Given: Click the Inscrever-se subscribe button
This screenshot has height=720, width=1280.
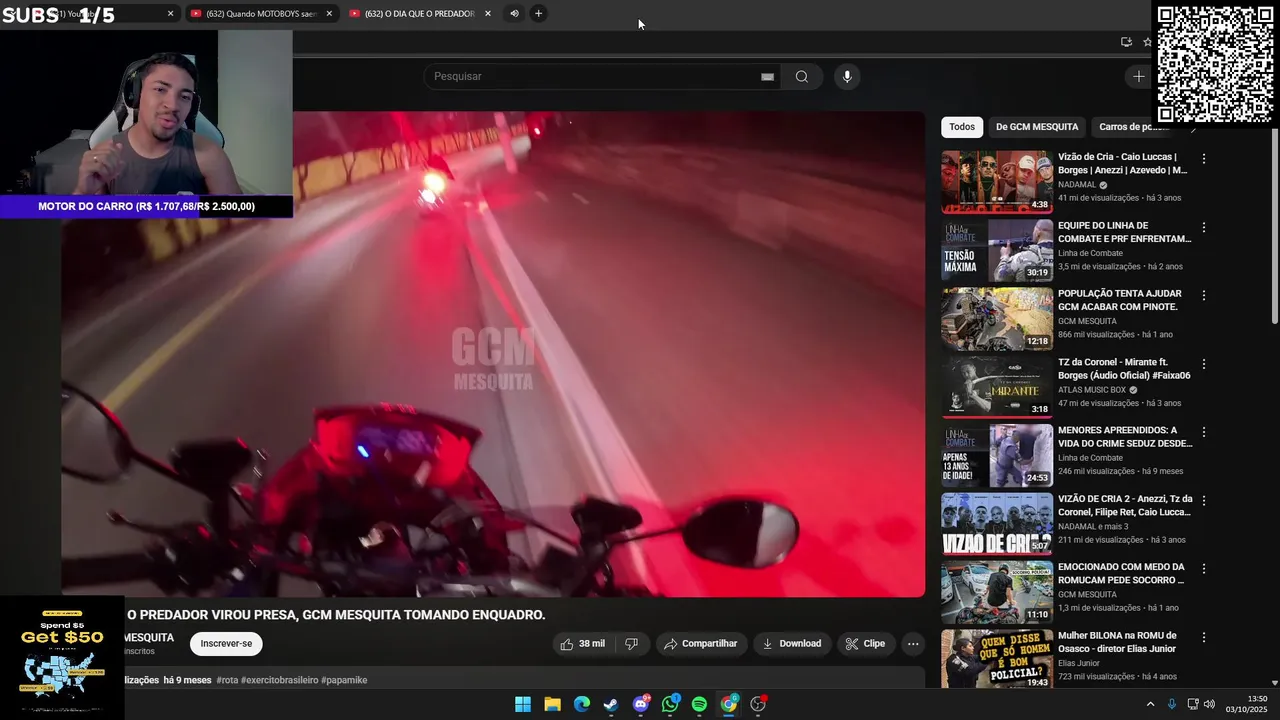Looking at the screenshot, I should coord(226,644).
